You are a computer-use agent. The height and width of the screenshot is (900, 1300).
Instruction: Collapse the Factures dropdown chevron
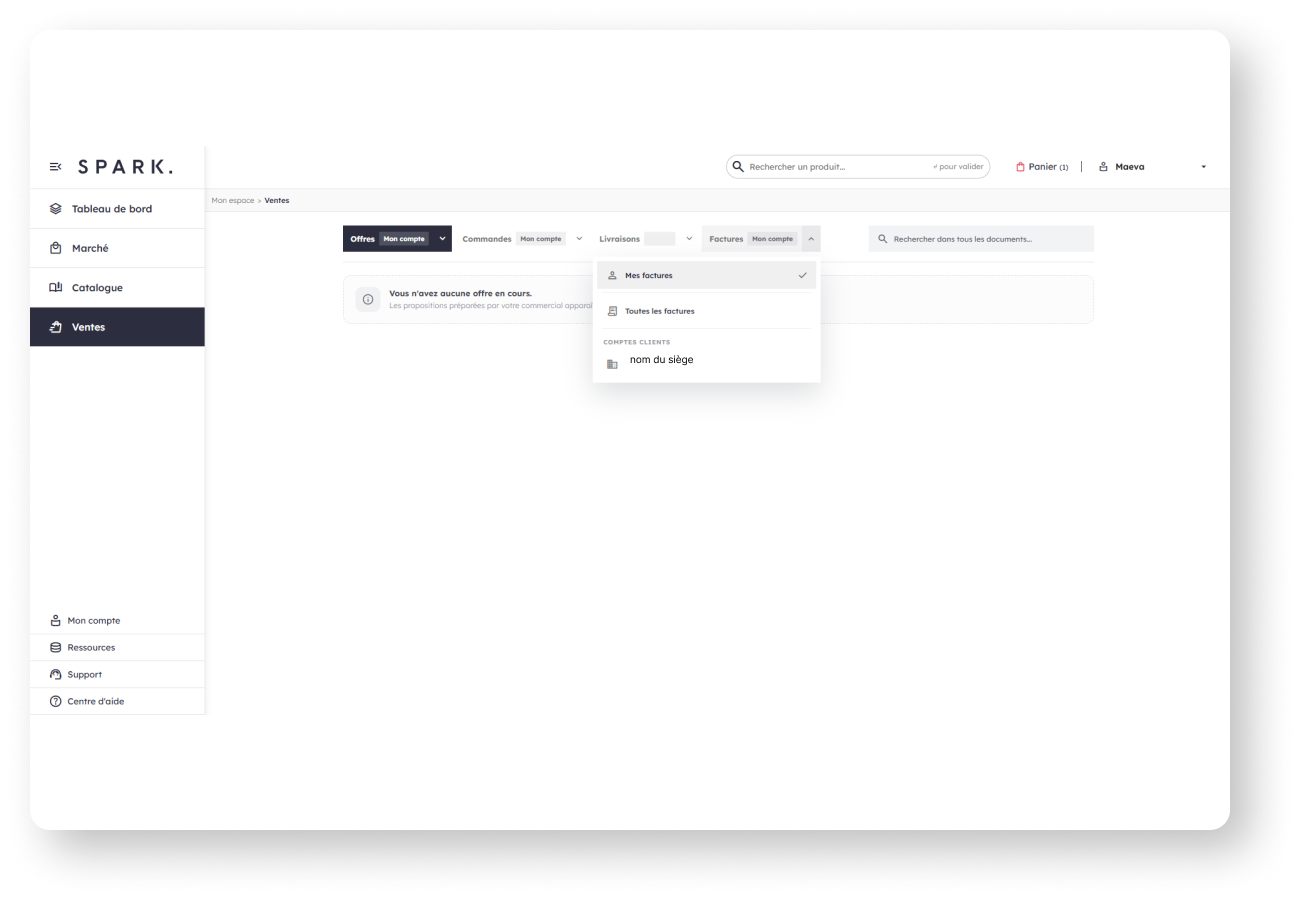811,238
